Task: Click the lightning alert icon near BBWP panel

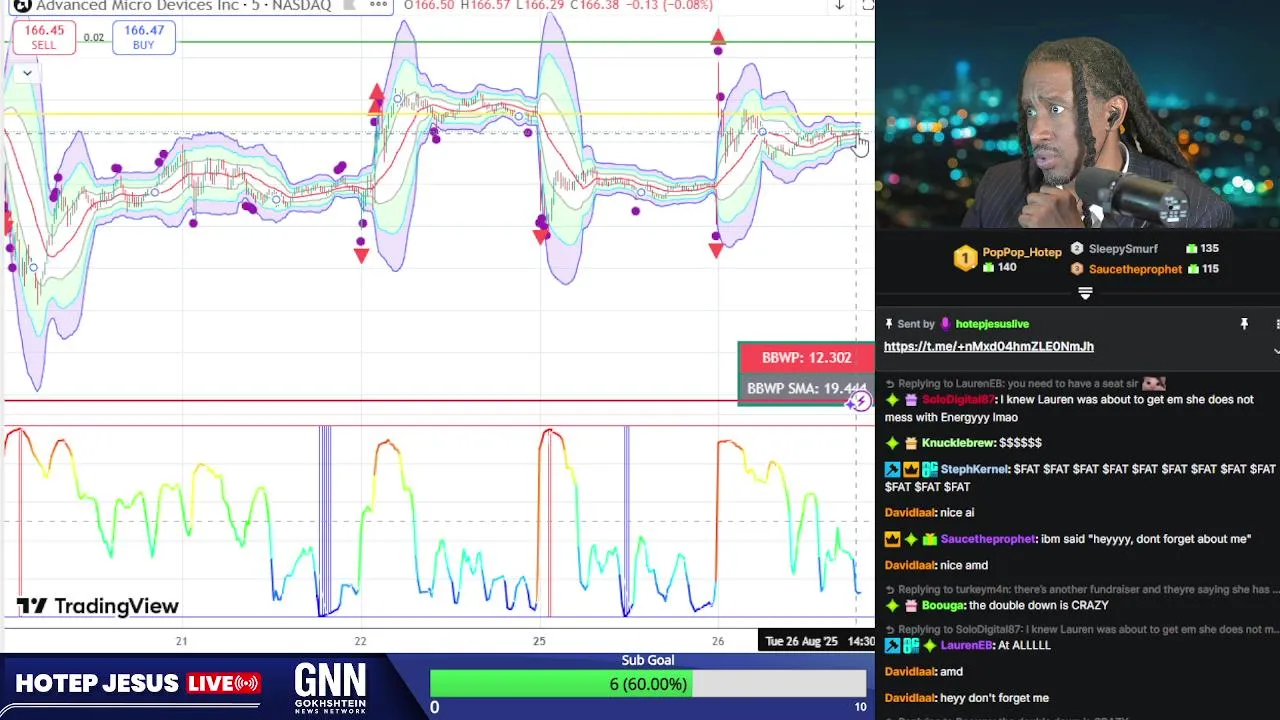Action: pyautogui.click(x=859, y=402)
